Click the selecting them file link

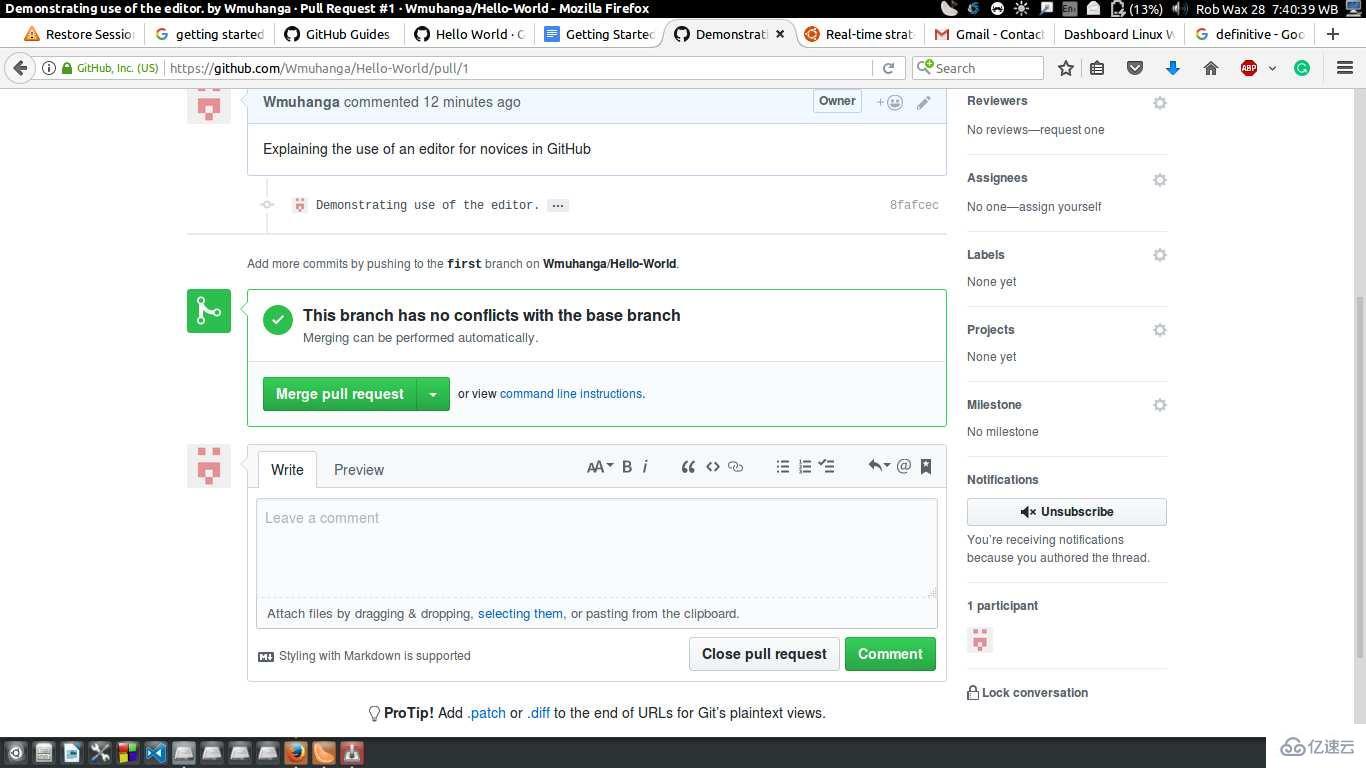click(x=520, y=614)
